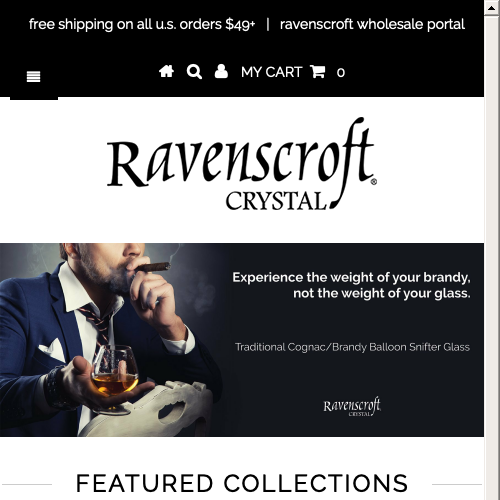The height and width of the screenshot is (500, 500).
Task: Click the shopping cart icon
Action: (317, 71)
